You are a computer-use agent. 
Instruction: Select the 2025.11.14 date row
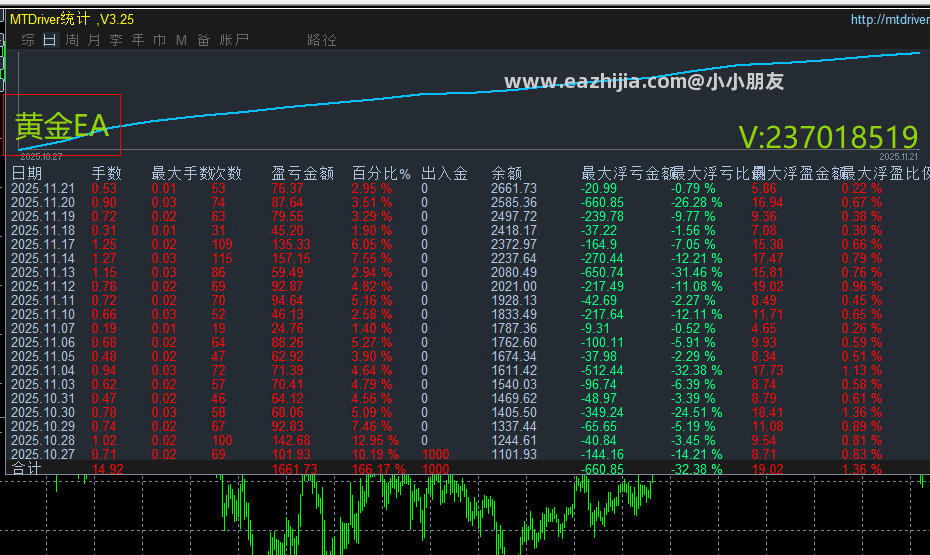pos(43,259)
